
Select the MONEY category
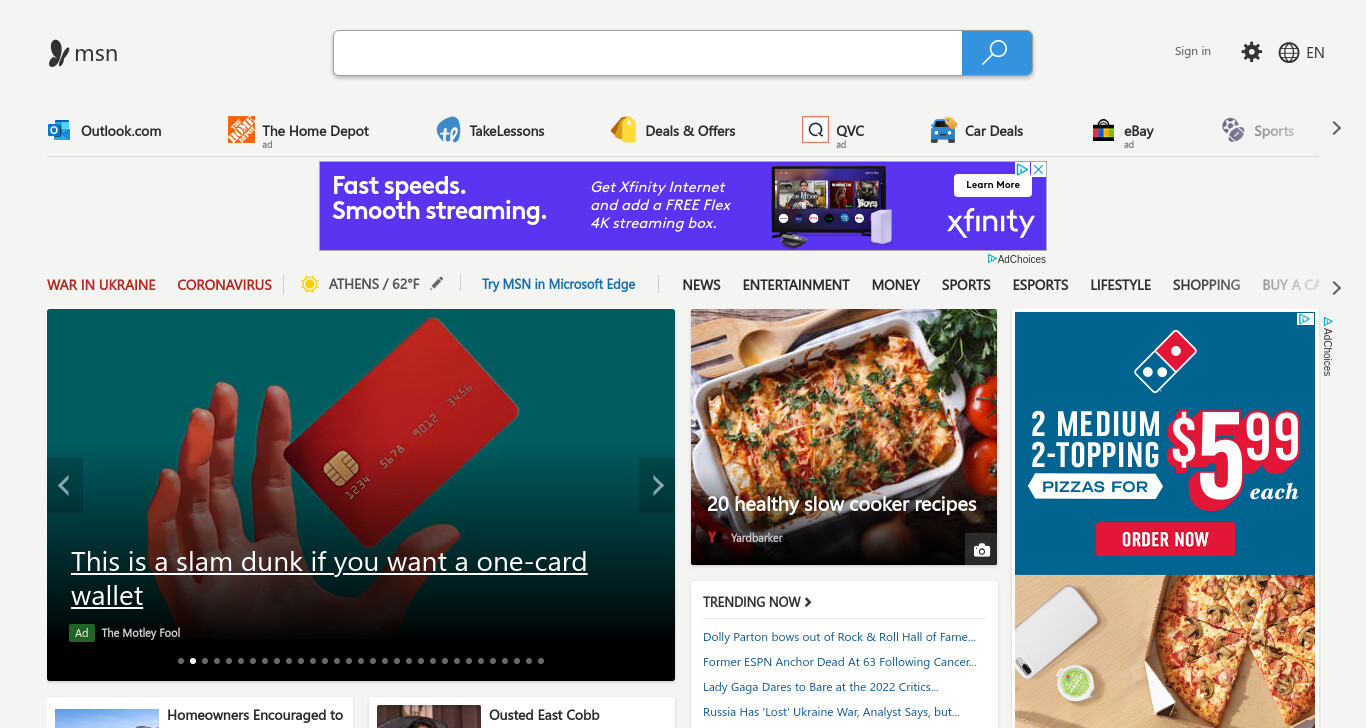(895, 285)
